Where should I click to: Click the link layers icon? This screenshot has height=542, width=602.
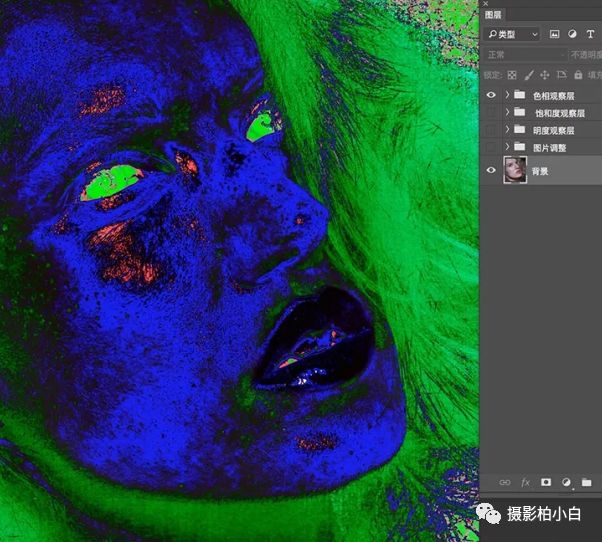point(505,482)
